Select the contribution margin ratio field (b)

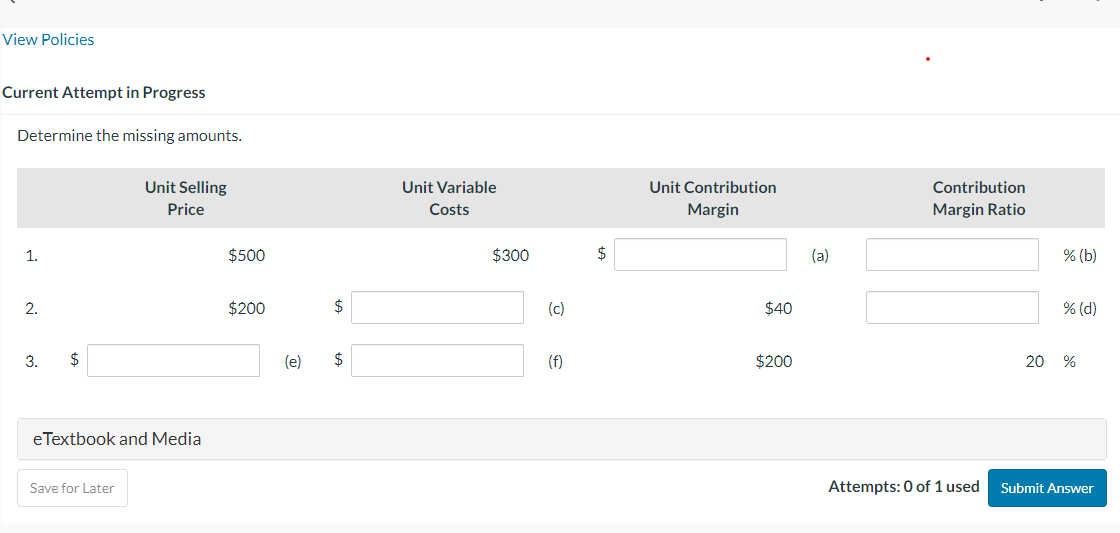pos(952,255)
